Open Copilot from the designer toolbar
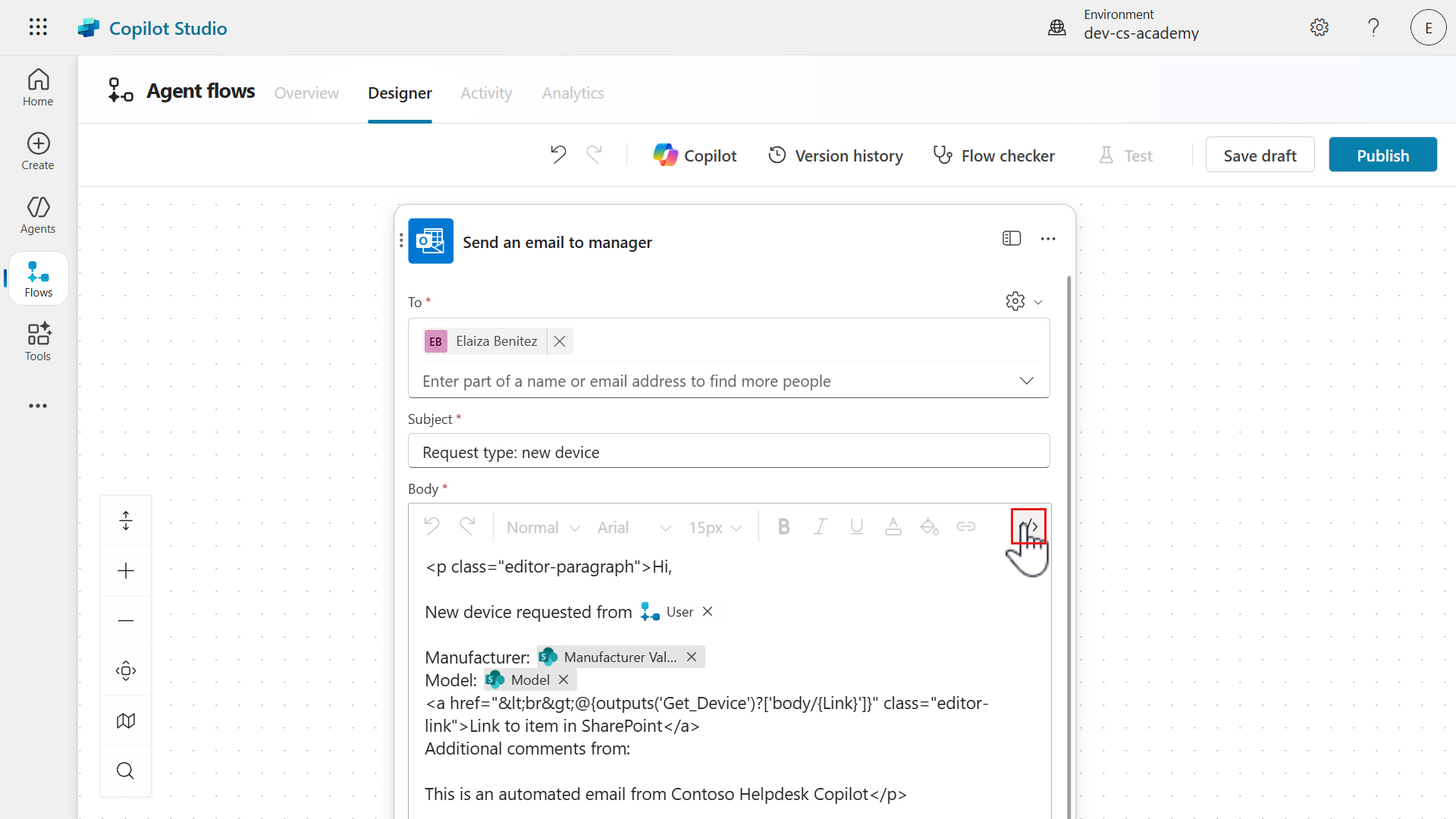The height and width of the screenshot is (819, 1456). click(694, 155)
